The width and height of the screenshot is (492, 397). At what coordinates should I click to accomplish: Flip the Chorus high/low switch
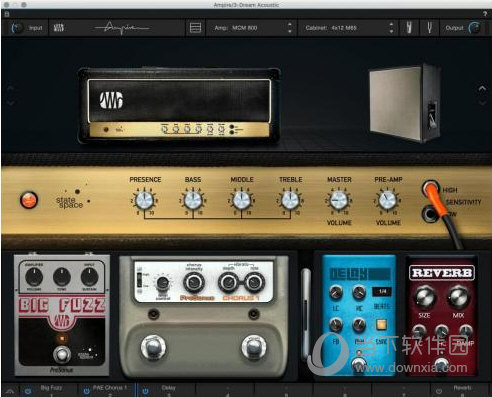point(139,280)
